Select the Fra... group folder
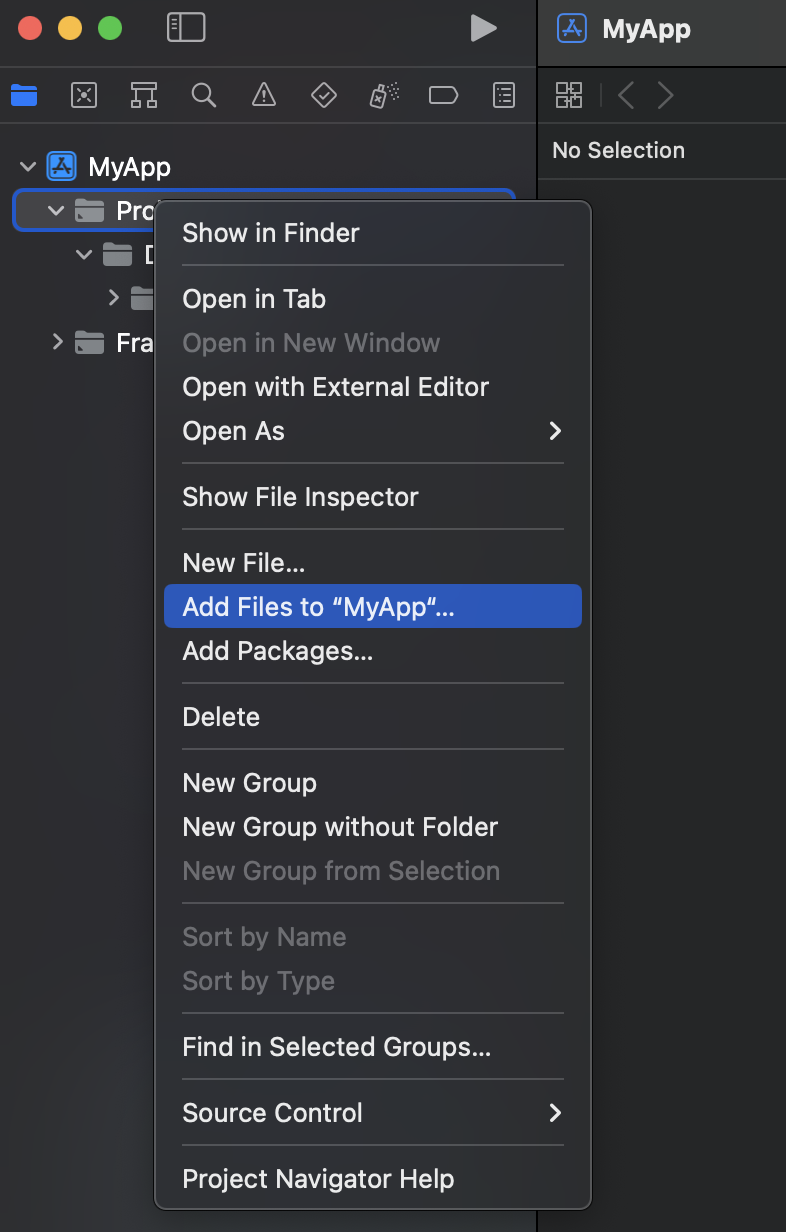 (90, 342)
